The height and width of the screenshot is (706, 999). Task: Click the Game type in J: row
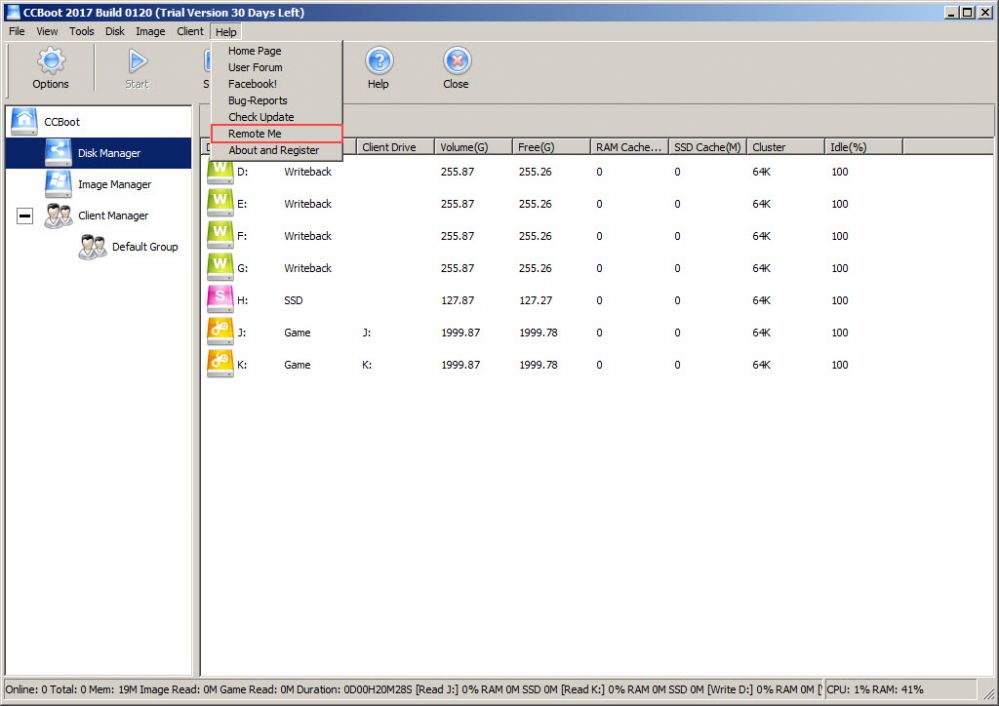point(297,333)
